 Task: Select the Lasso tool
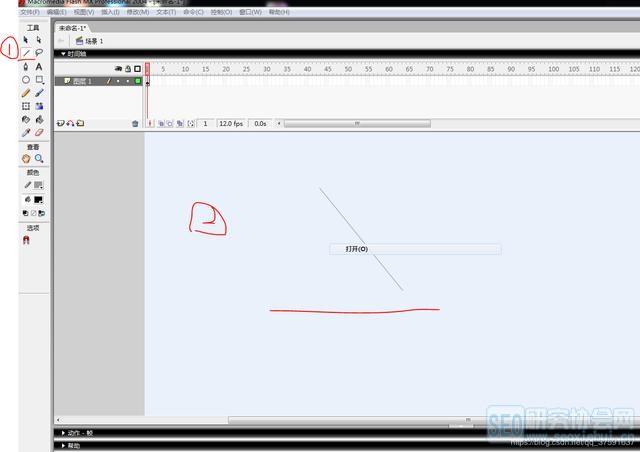(x=39, y=53)
